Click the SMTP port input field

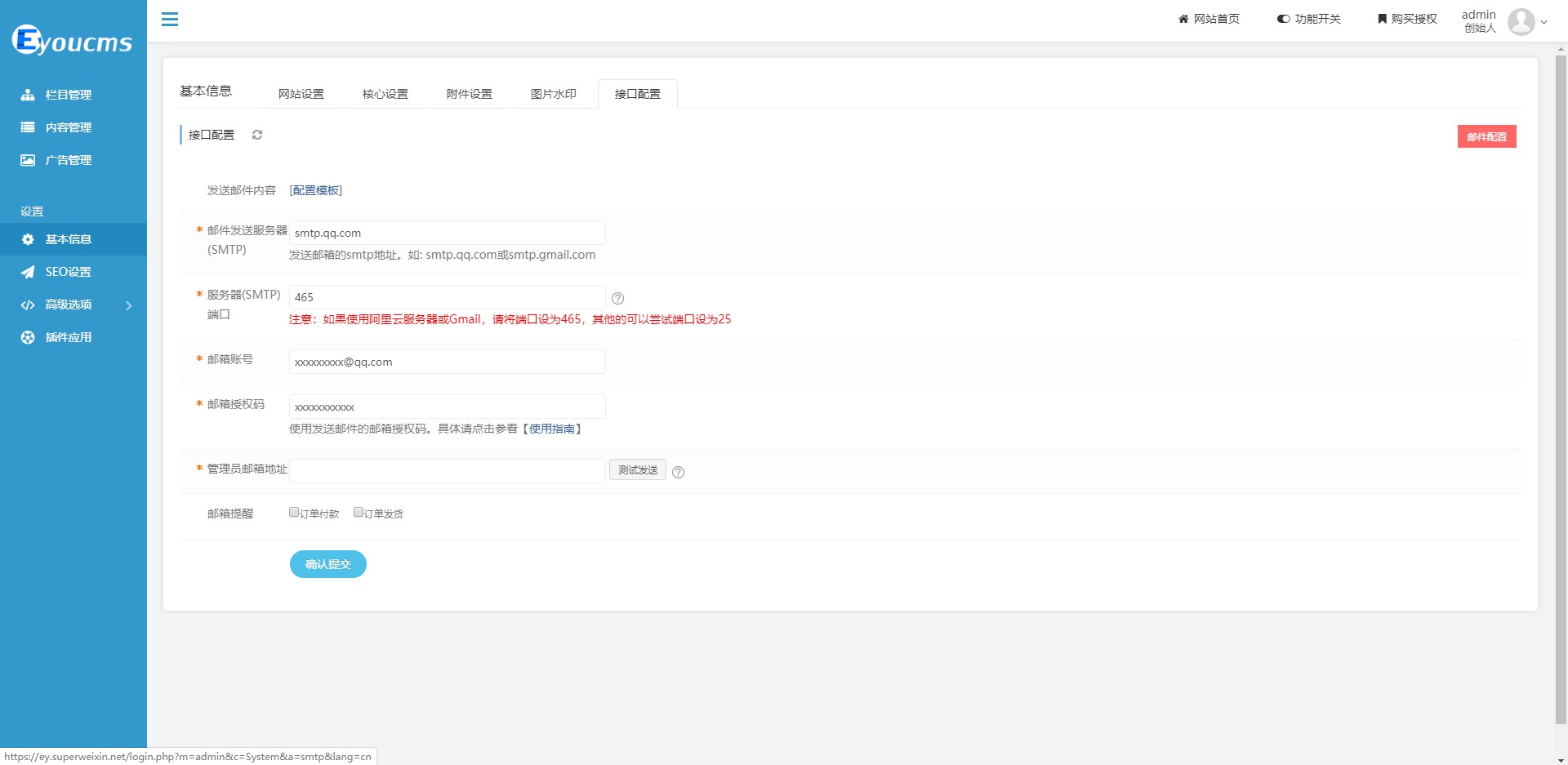tap(448, 297)
